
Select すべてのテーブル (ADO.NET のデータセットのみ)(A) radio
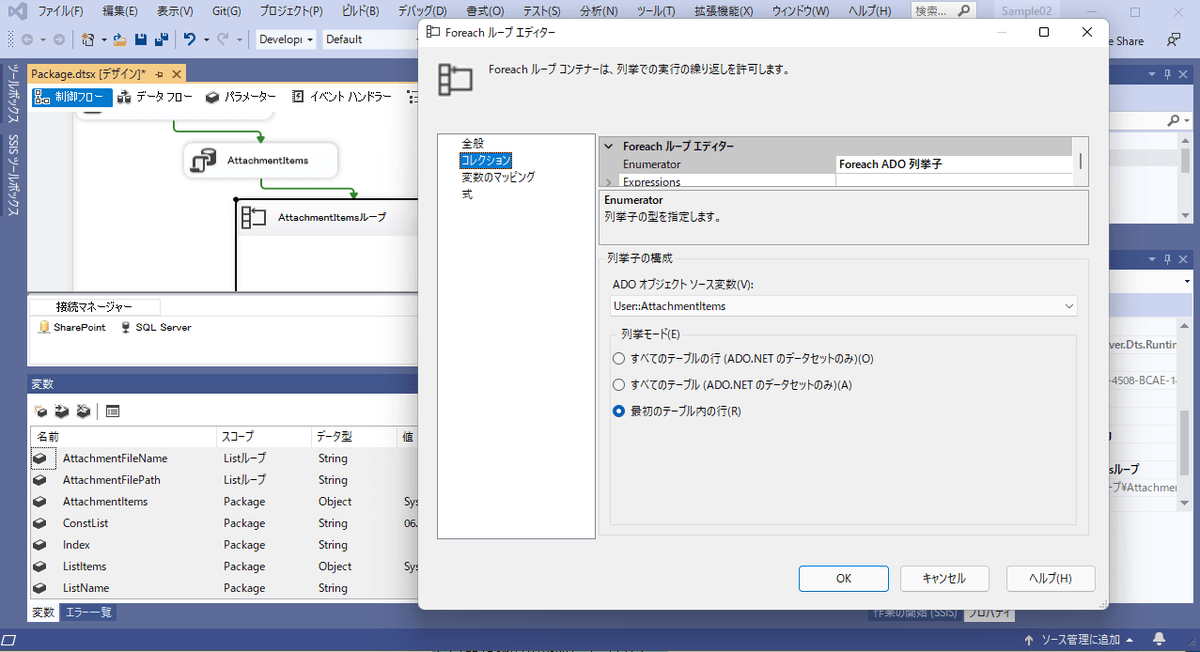(x=619, y=384)
